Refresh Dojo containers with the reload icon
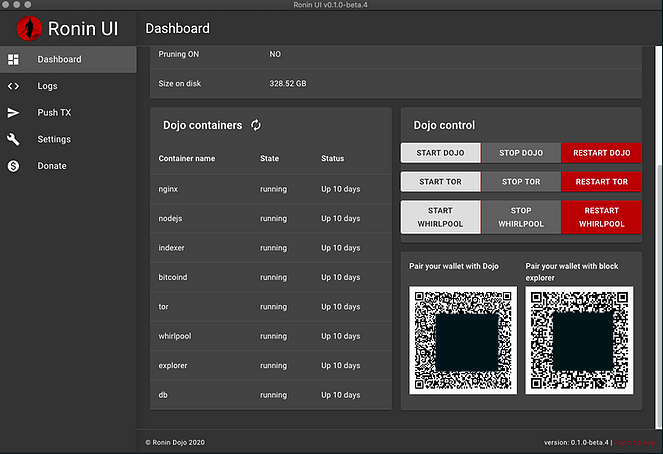 tap(256, 125)
